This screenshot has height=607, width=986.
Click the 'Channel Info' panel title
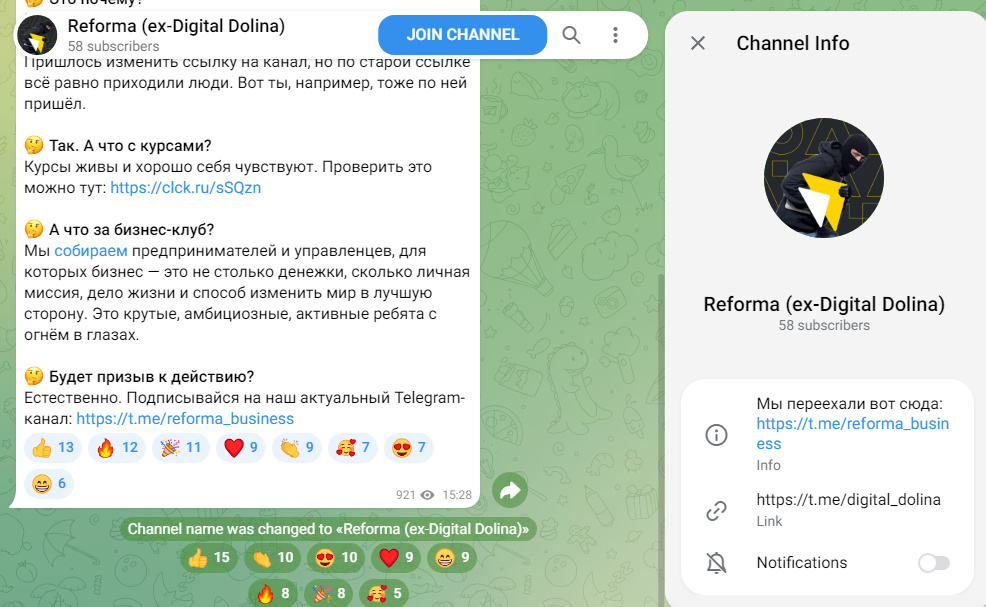[x=793, y=43]
